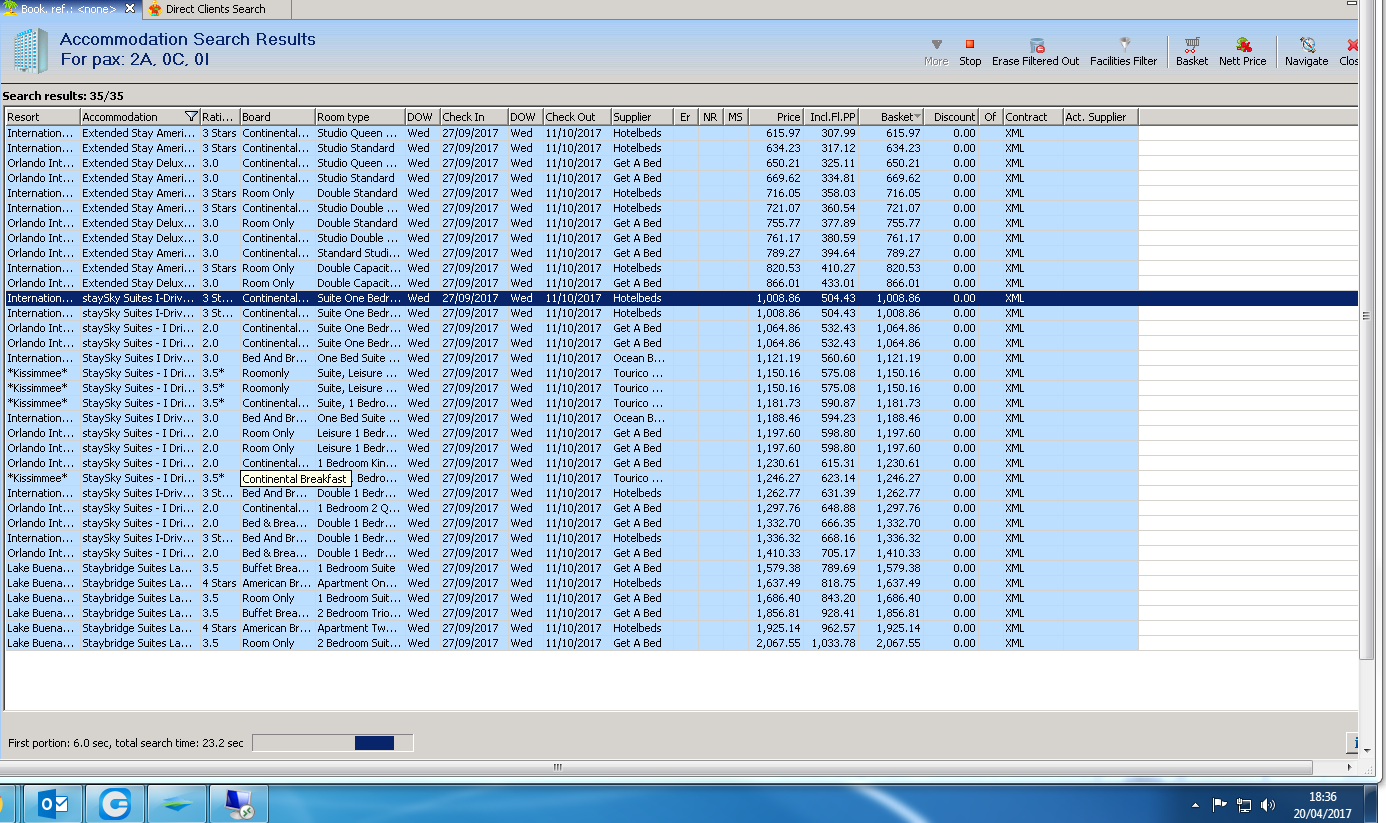Select the cell showing 560.60
Image resolution: width=1386 pixels, height=823 pixels.
coord(832,358)
